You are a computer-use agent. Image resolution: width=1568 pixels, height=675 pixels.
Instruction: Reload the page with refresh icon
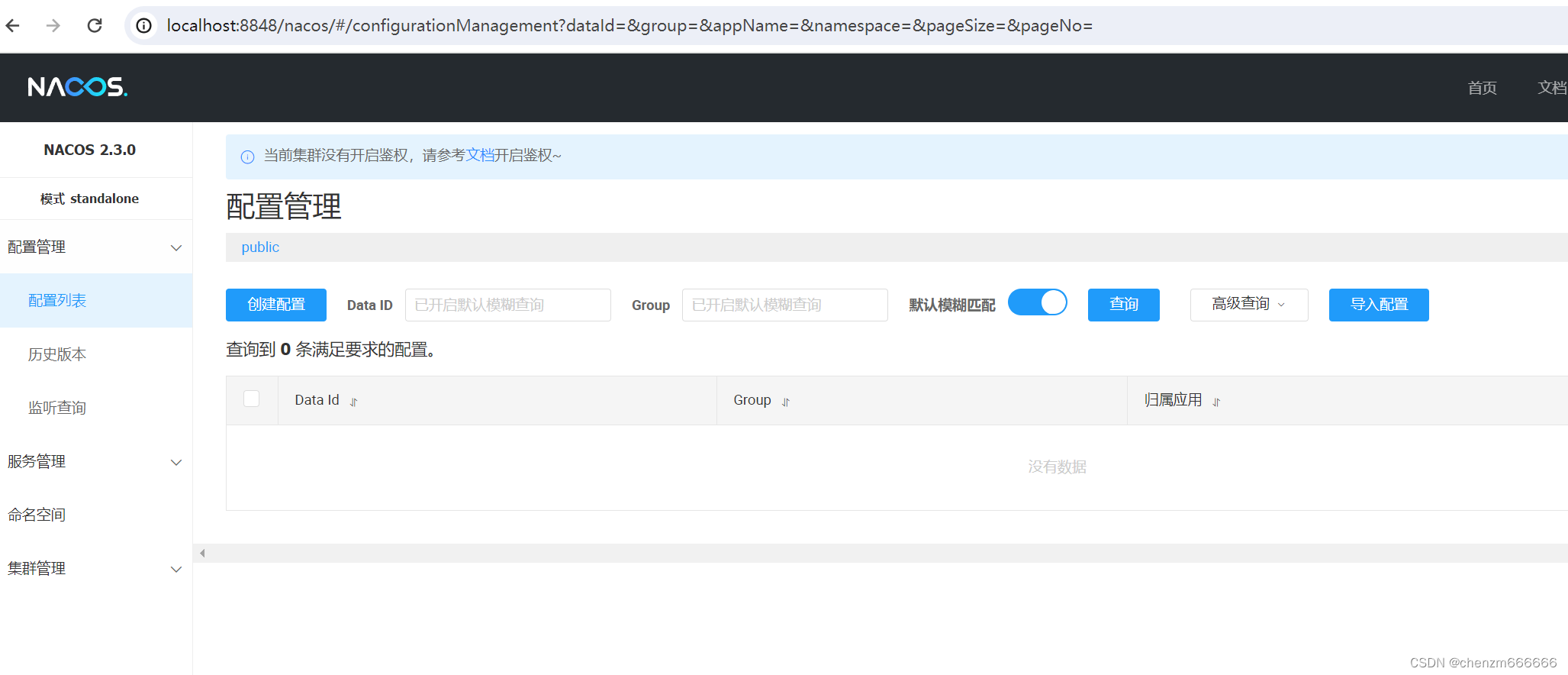(x=95, y=26)
